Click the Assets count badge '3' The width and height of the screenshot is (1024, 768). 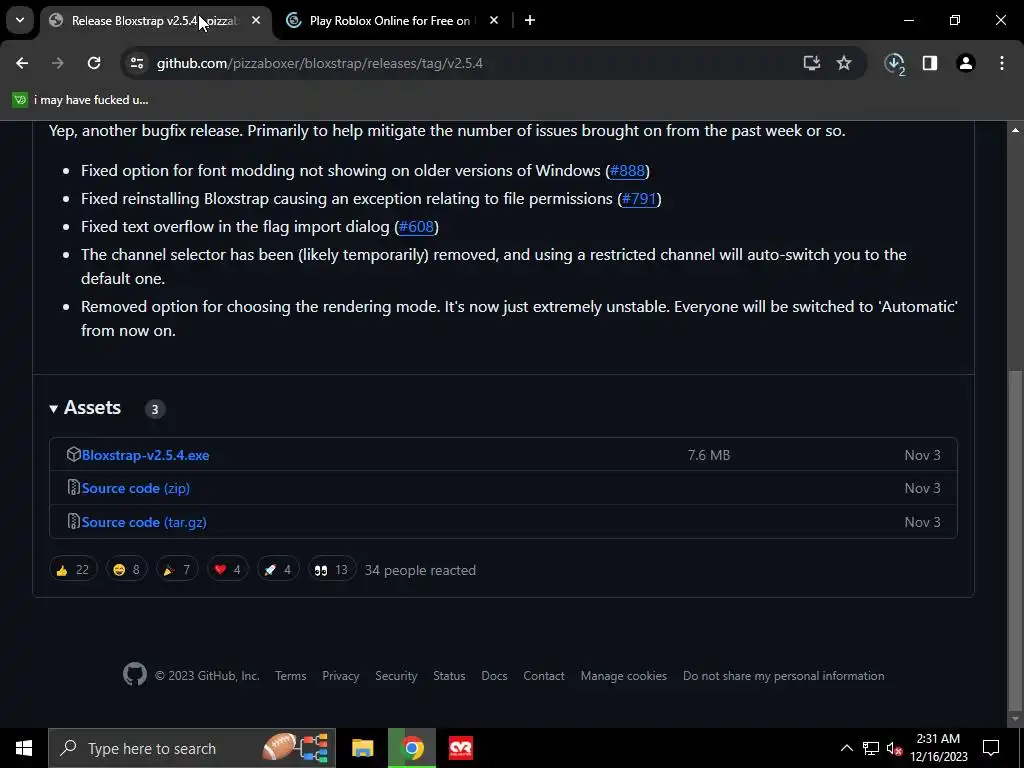click(x=155, y=409)
